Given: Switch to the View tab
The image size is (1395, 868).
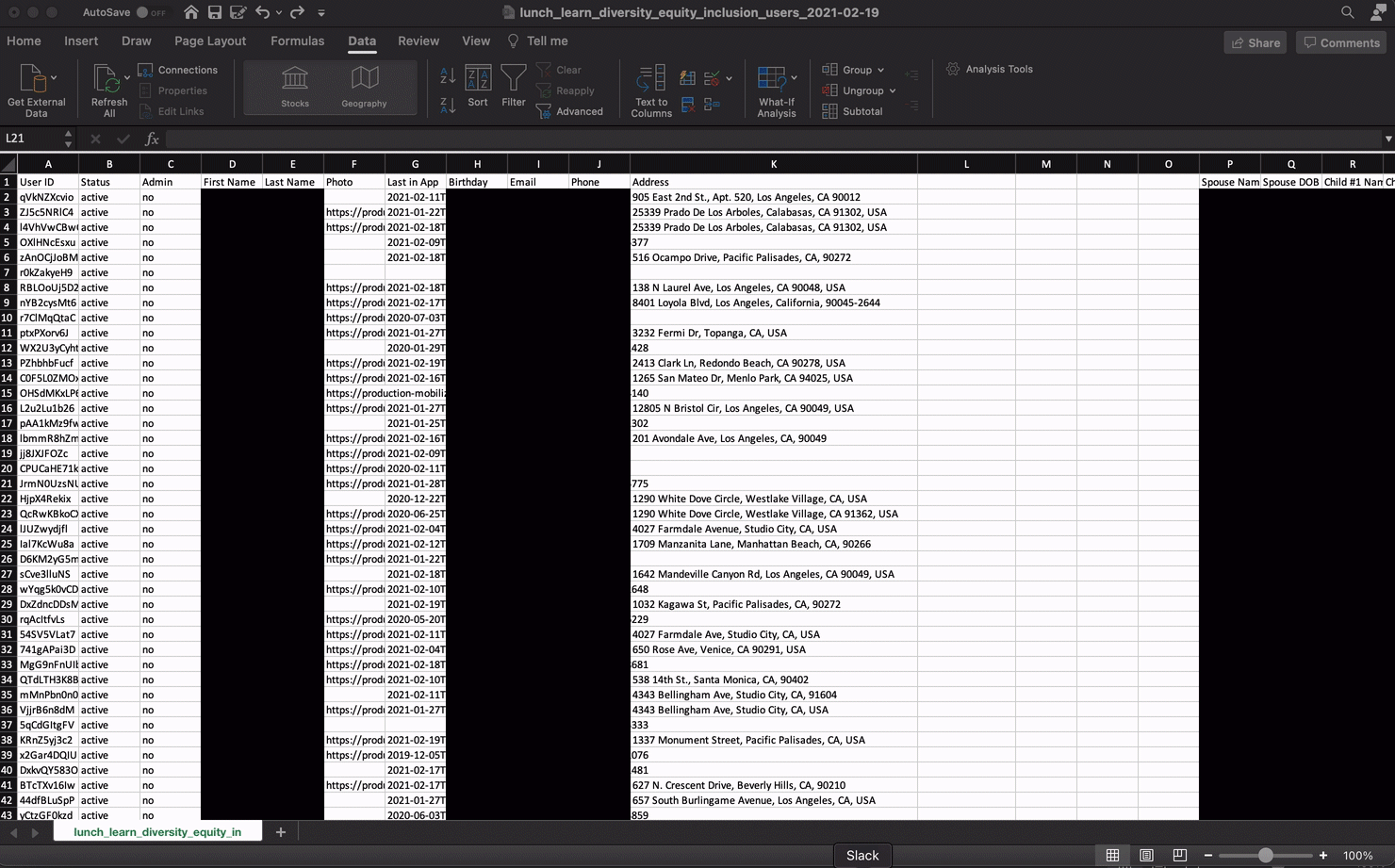Looking at the screenshot, I should [476, 41].
